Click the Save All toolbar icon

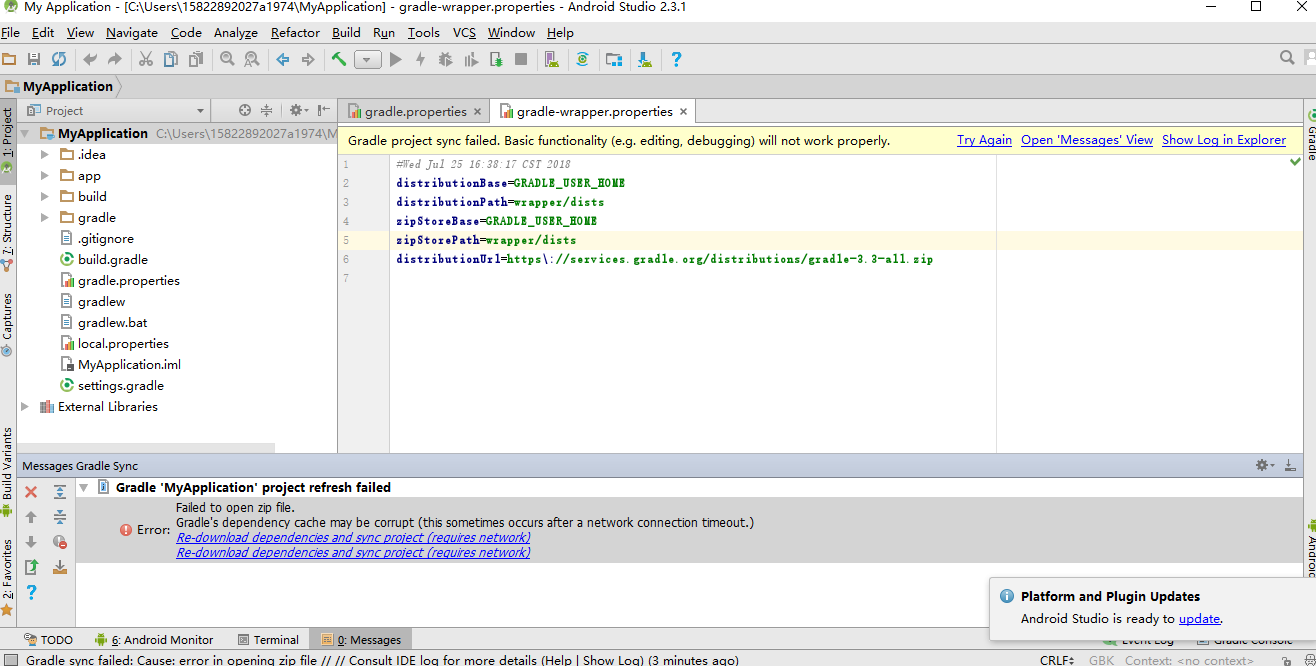[x=34, y=60]
